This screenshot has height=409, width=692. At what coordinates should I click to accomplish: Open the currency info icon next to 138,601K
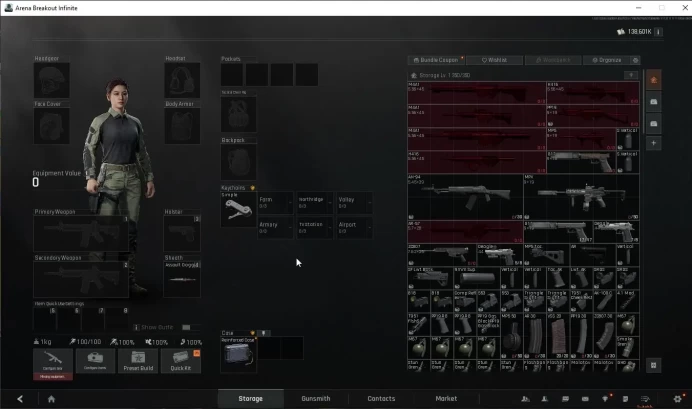[x=658, y=32]
